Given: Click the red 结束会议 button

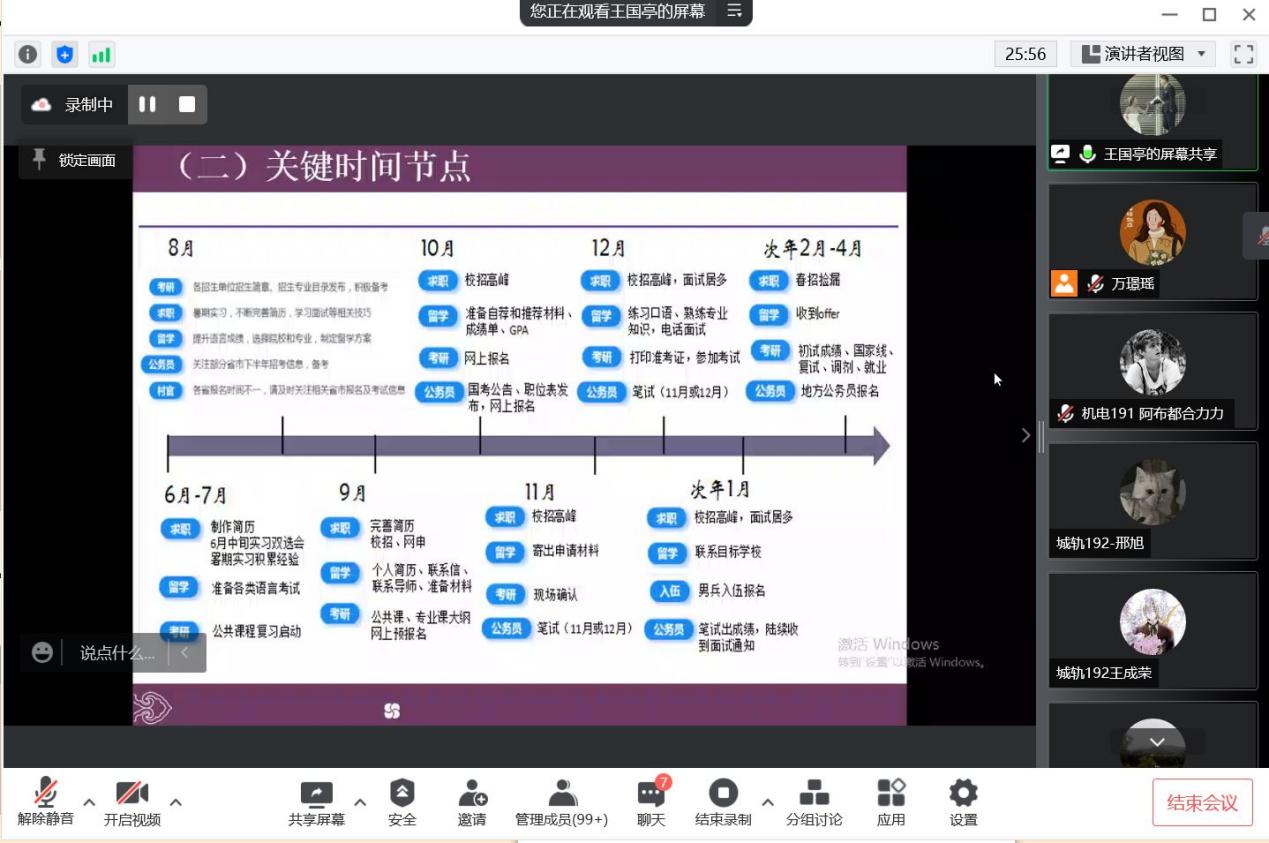Looking at the screenshot, I should click(1202, 803).
